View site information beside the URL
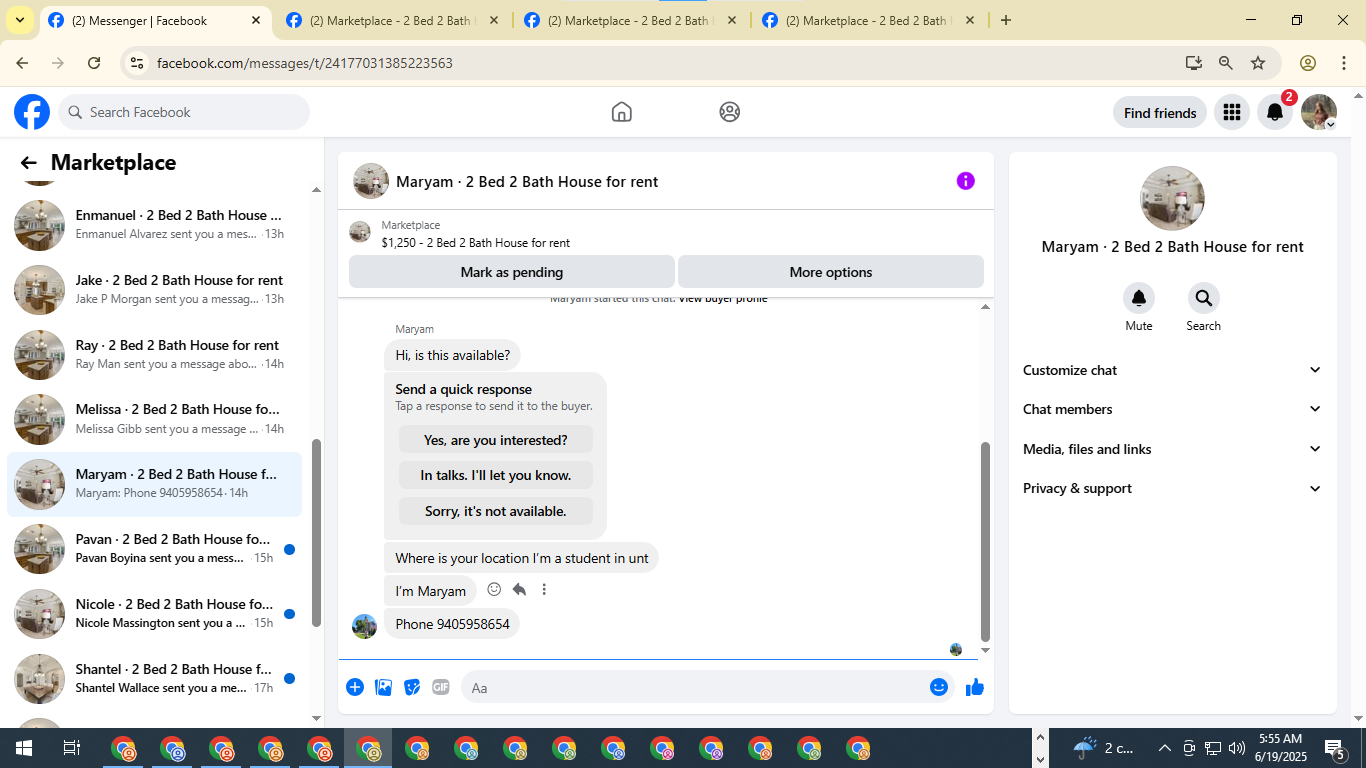The image size is (1366, 768). tap(138, 63)
